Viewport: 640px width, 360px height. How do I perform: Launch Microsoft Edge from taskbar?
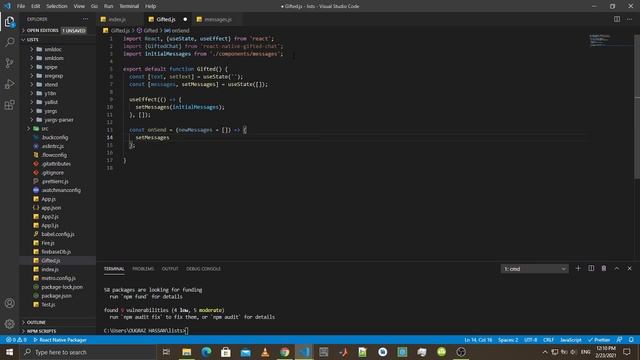click(x=206, y=352)
